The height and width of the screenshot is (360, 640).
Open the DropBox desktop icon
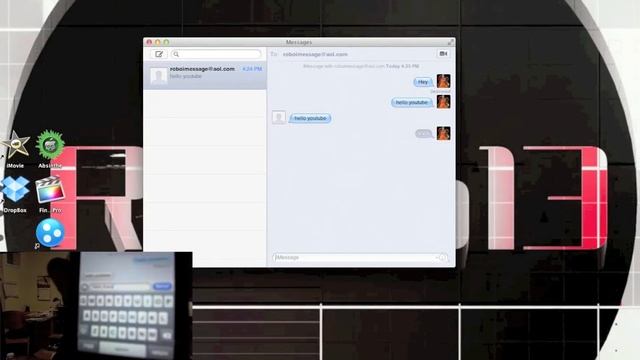(16, 189)
